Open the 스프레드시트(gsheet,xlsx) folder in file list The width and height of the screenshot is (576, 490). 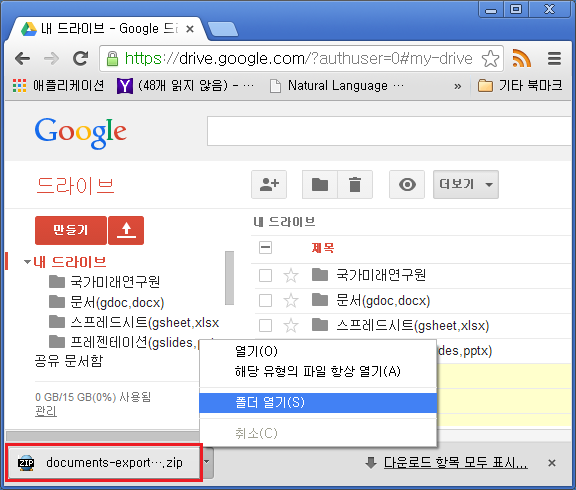point(413,325)
